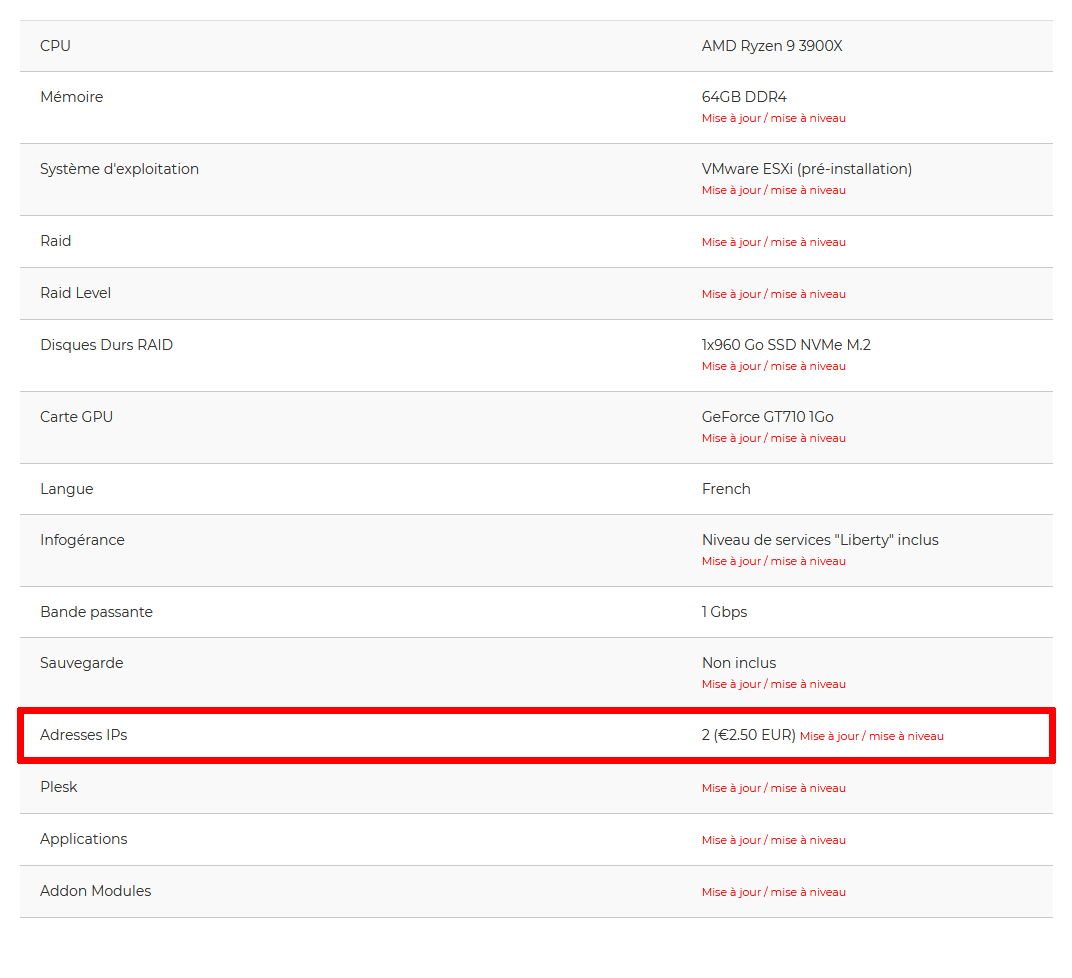The image size is (1072, 978).
Task: Open upgrade link under VMware ESXi operating system
Action: [x=773, y=190]
